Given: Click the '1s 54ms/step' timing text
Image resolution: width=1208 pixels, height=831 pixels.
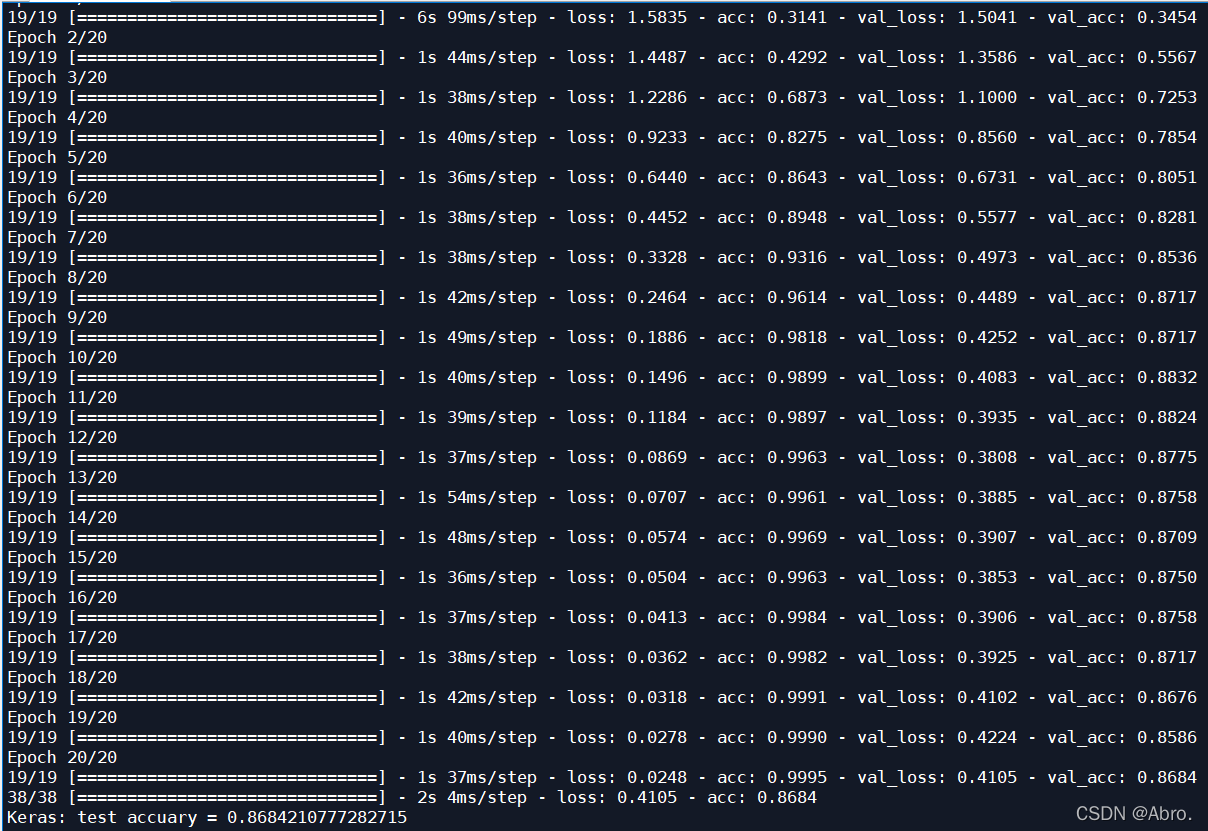Looking at the screenshot, I should pos(477,497).
